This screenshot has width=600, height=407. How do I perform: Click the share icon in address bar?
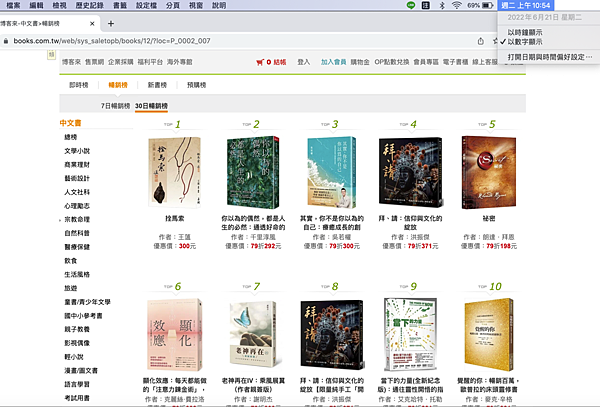pos(481,41)
